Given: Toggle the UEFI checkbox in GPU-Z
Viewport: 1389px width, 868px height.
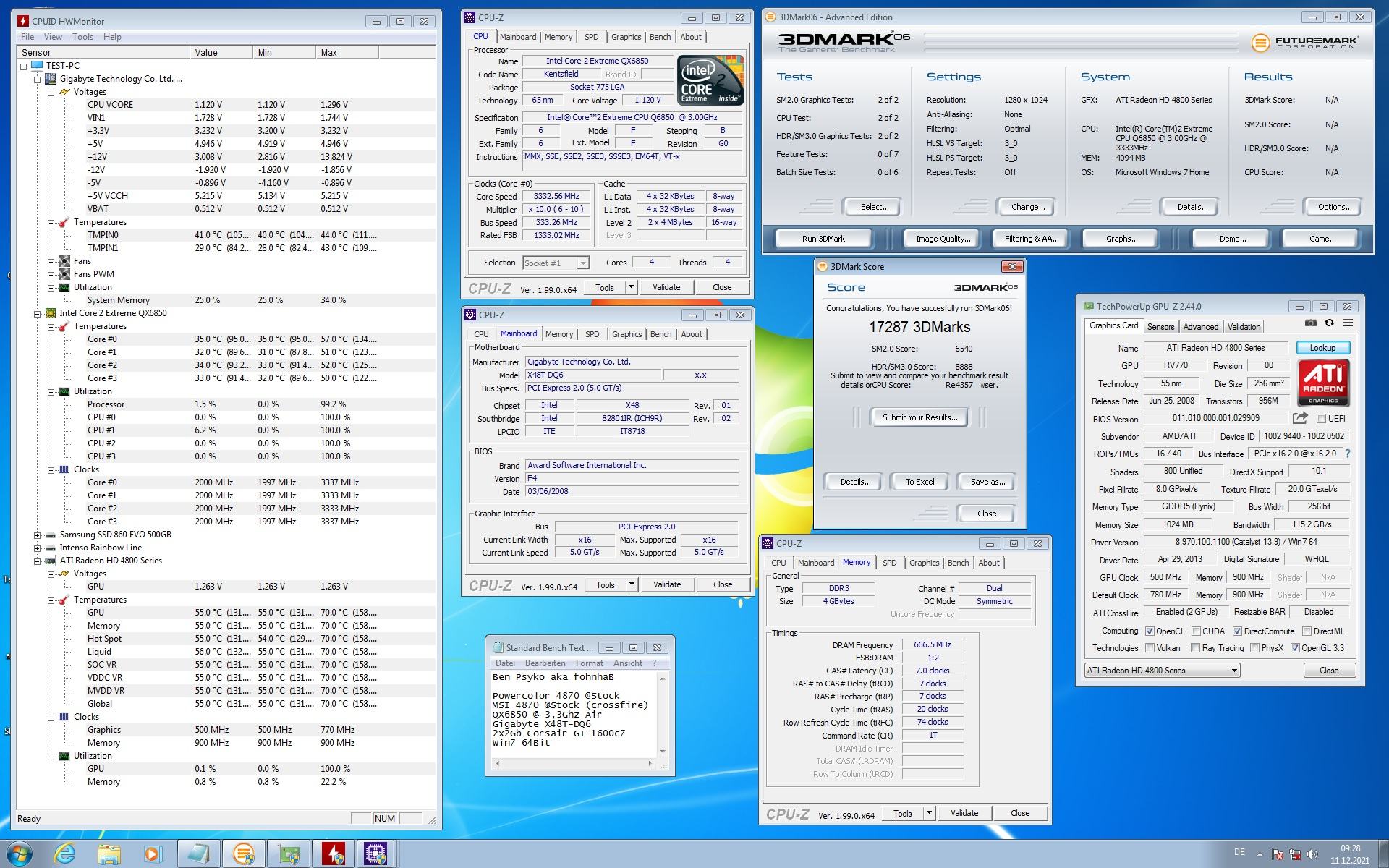Looking at the screenshot, I should [1321, 418].
